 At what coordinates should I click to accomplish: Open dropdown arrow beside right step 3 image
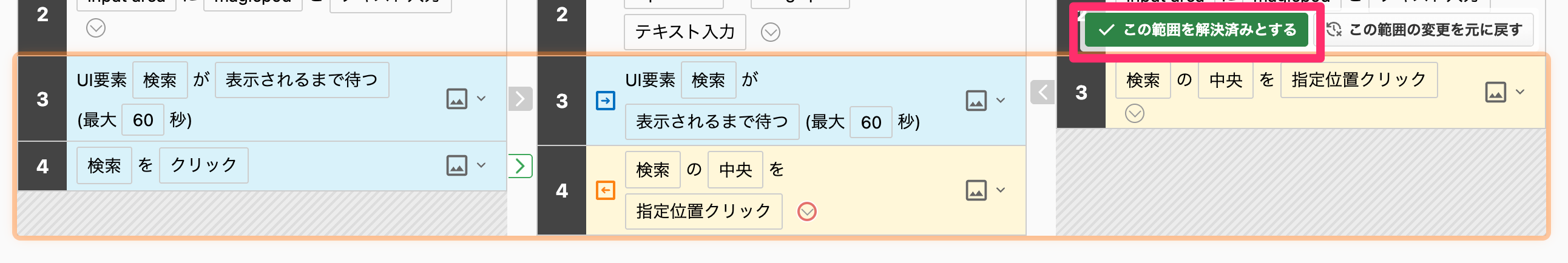1520,92
